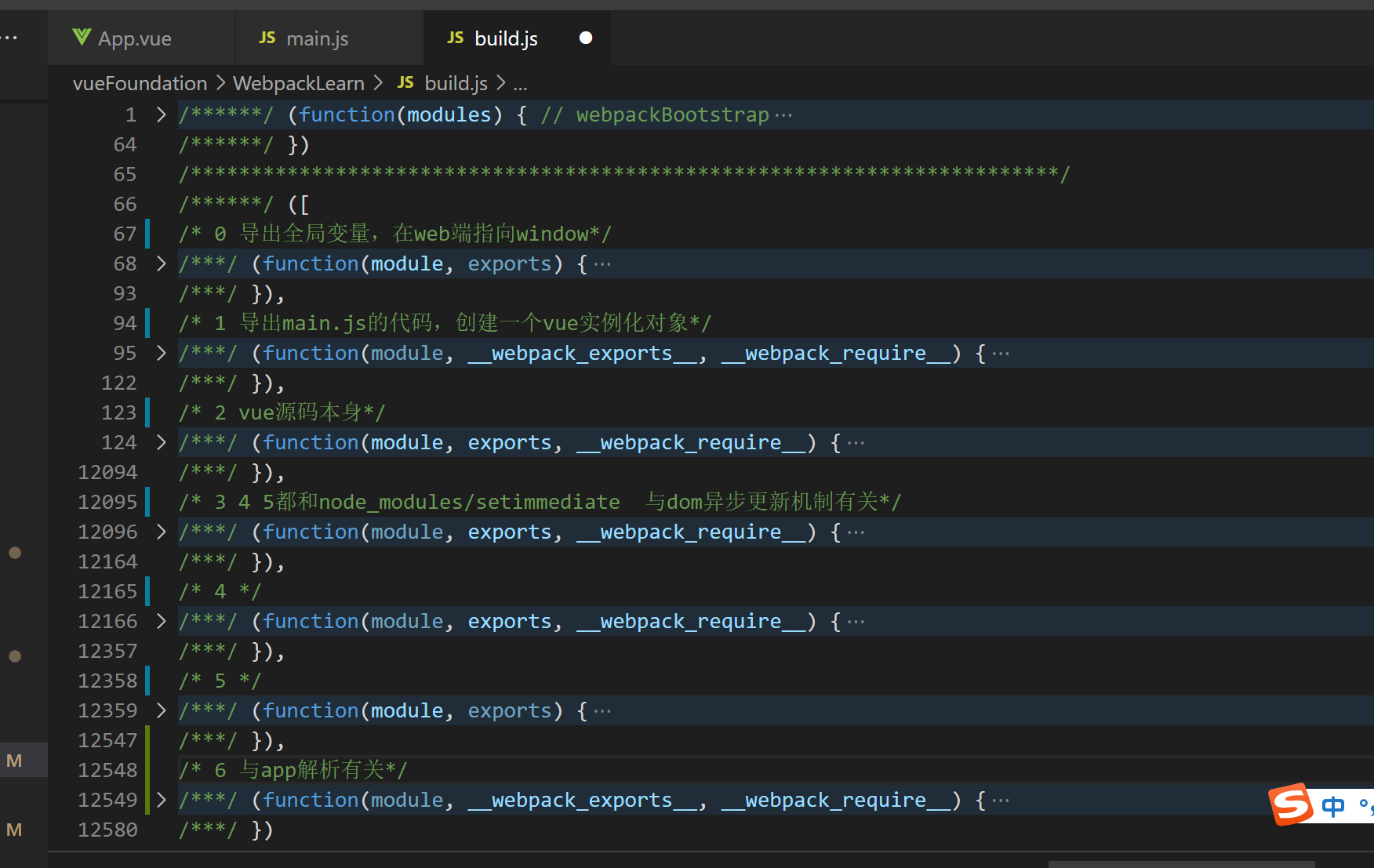Click the JS icon in breadcrumb
The image size is (1374, 868).
click(405, 82)
